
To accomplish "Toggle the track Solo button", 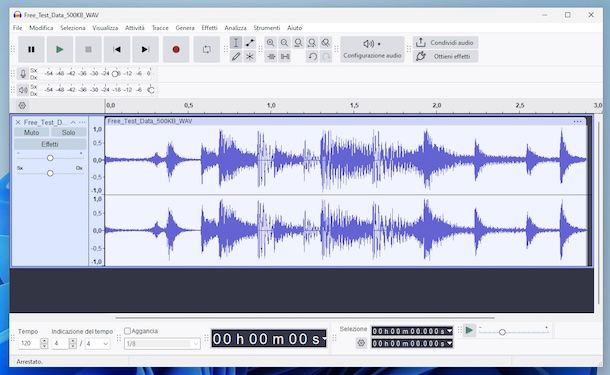I will (x=68, y=133).
